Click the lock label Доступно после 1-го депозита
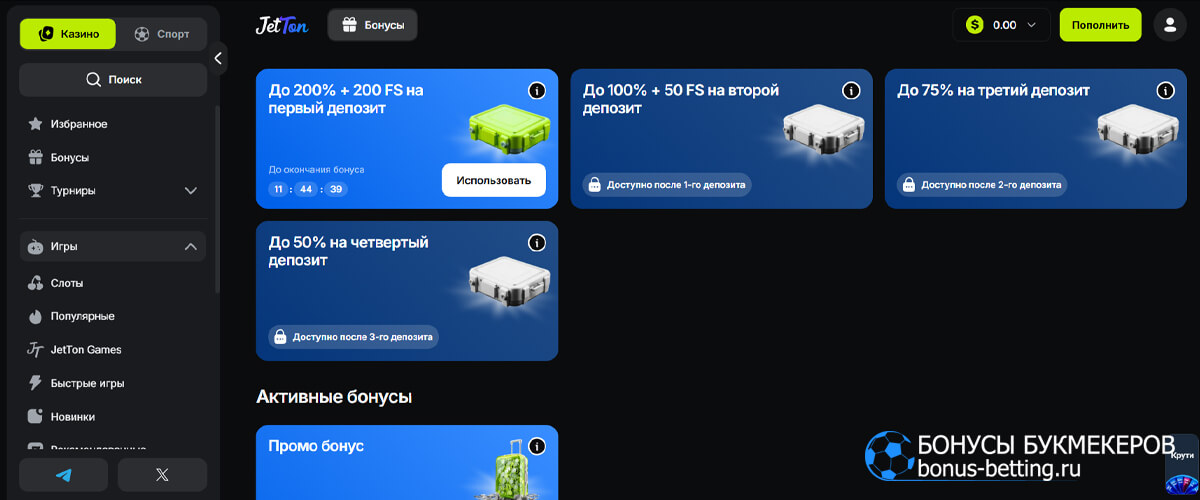This screenshot has height=500, width=1200. tap(667, 185)
